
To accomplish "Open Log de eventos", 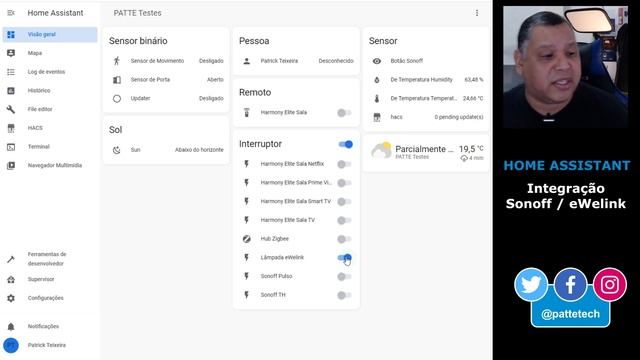I will (x=50, y=72).
